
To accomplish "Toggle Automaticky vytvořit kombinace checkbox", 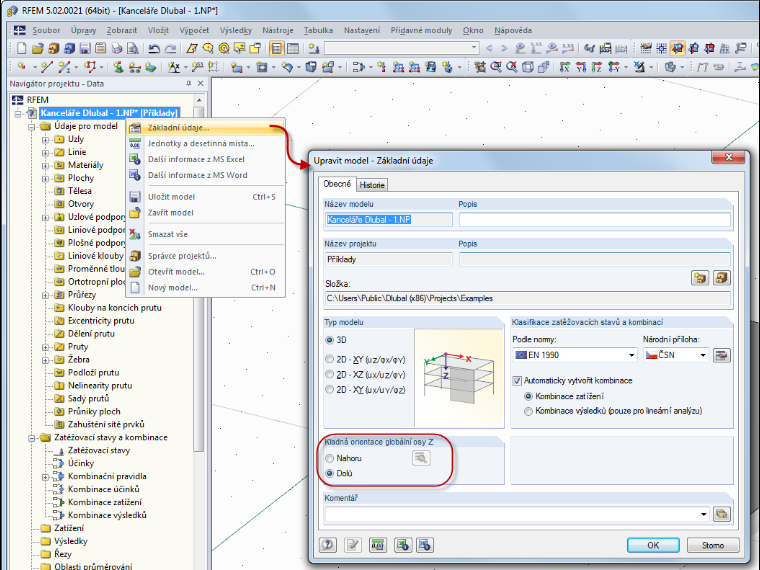I will click(x=517, y=380).
